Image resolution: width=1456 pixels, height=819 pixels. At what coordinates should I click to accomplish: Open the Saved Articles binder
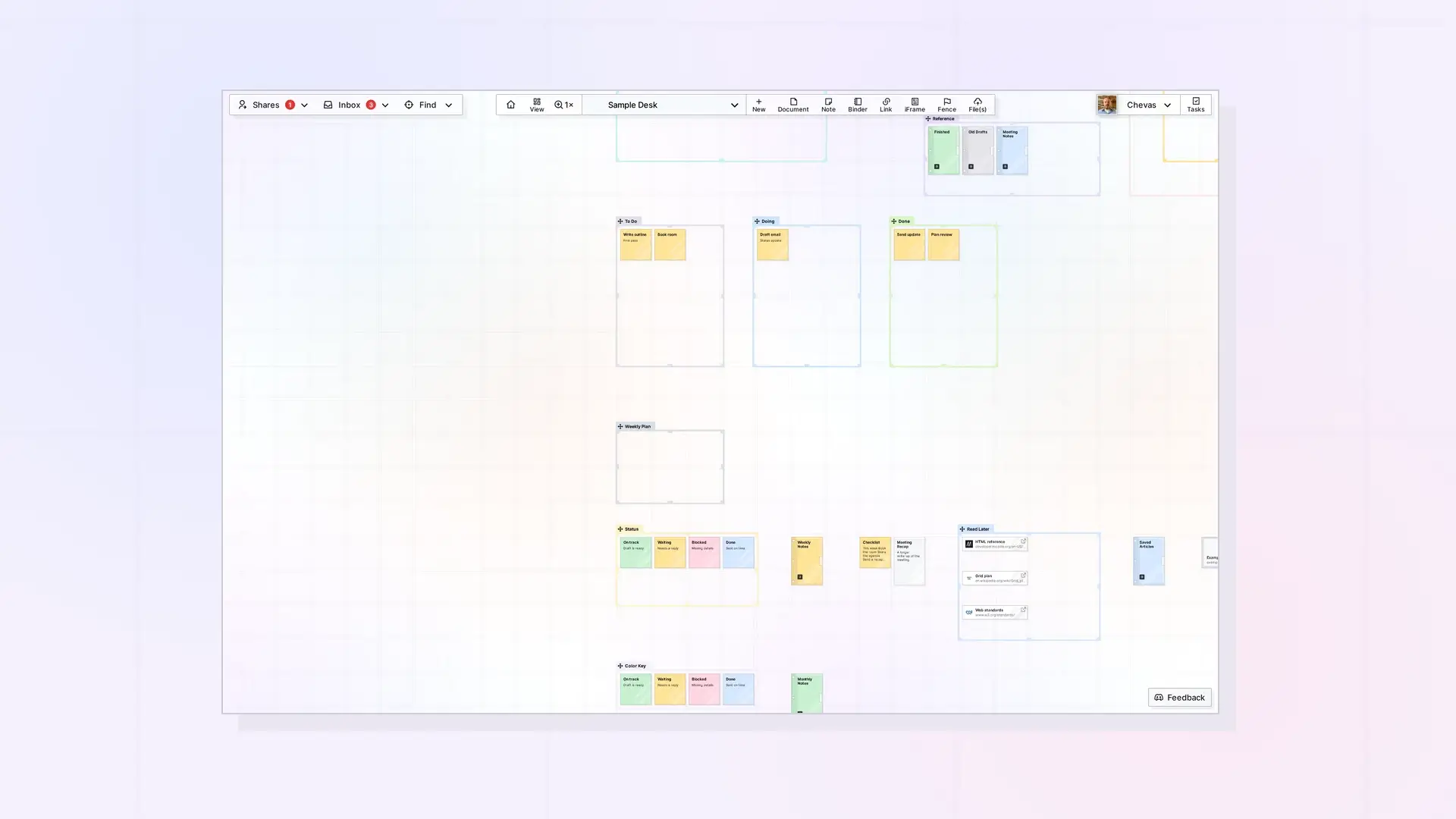tap(1149, 561)
